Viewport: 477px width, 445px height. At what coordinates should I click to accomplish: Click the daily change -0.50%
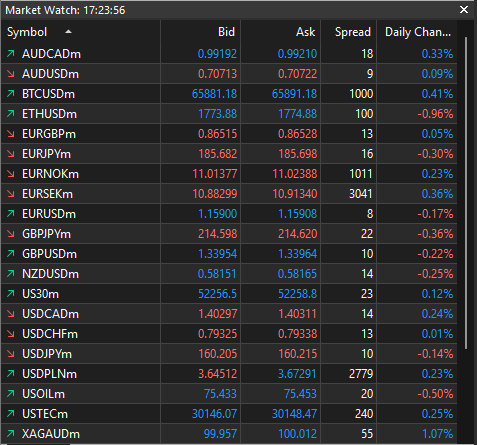pyautogui.click(x=435, y=394)
